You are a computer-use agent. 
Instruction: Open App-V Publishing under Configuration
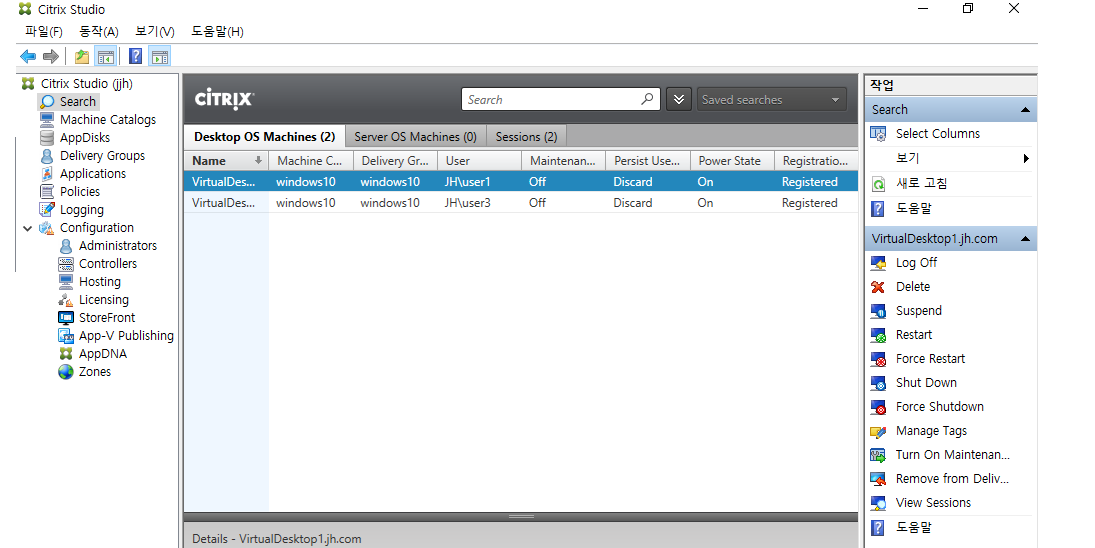tap(126, 336)
